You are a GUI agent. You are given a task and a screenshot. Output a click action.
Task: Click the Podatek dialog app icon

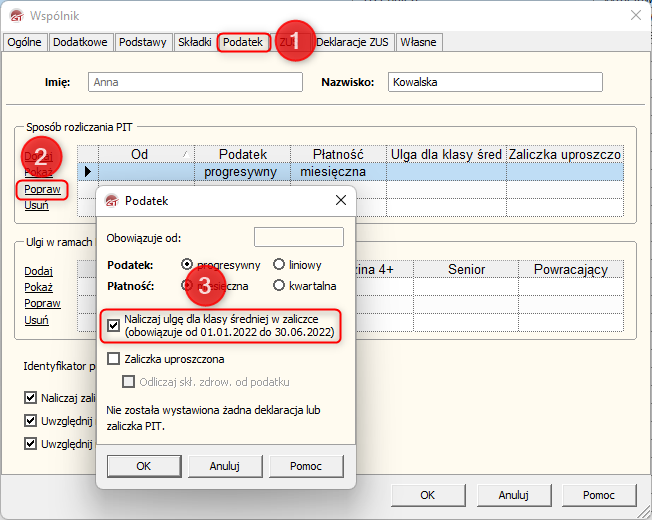(112, 201)
